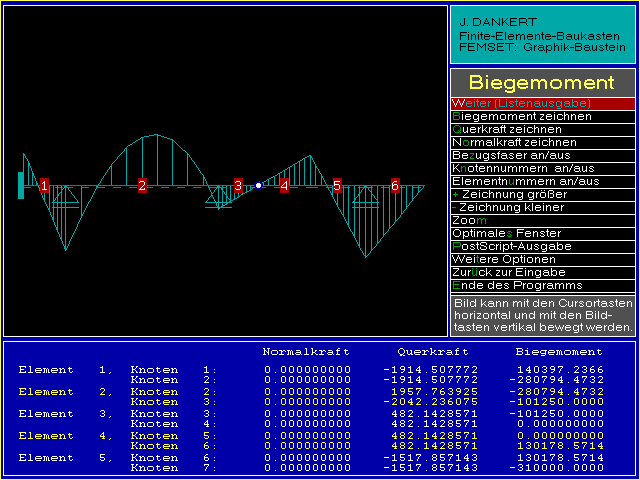Pick the red marker labeled 4
The height and width of the screenshot is (480, 640).
point(284,185)
